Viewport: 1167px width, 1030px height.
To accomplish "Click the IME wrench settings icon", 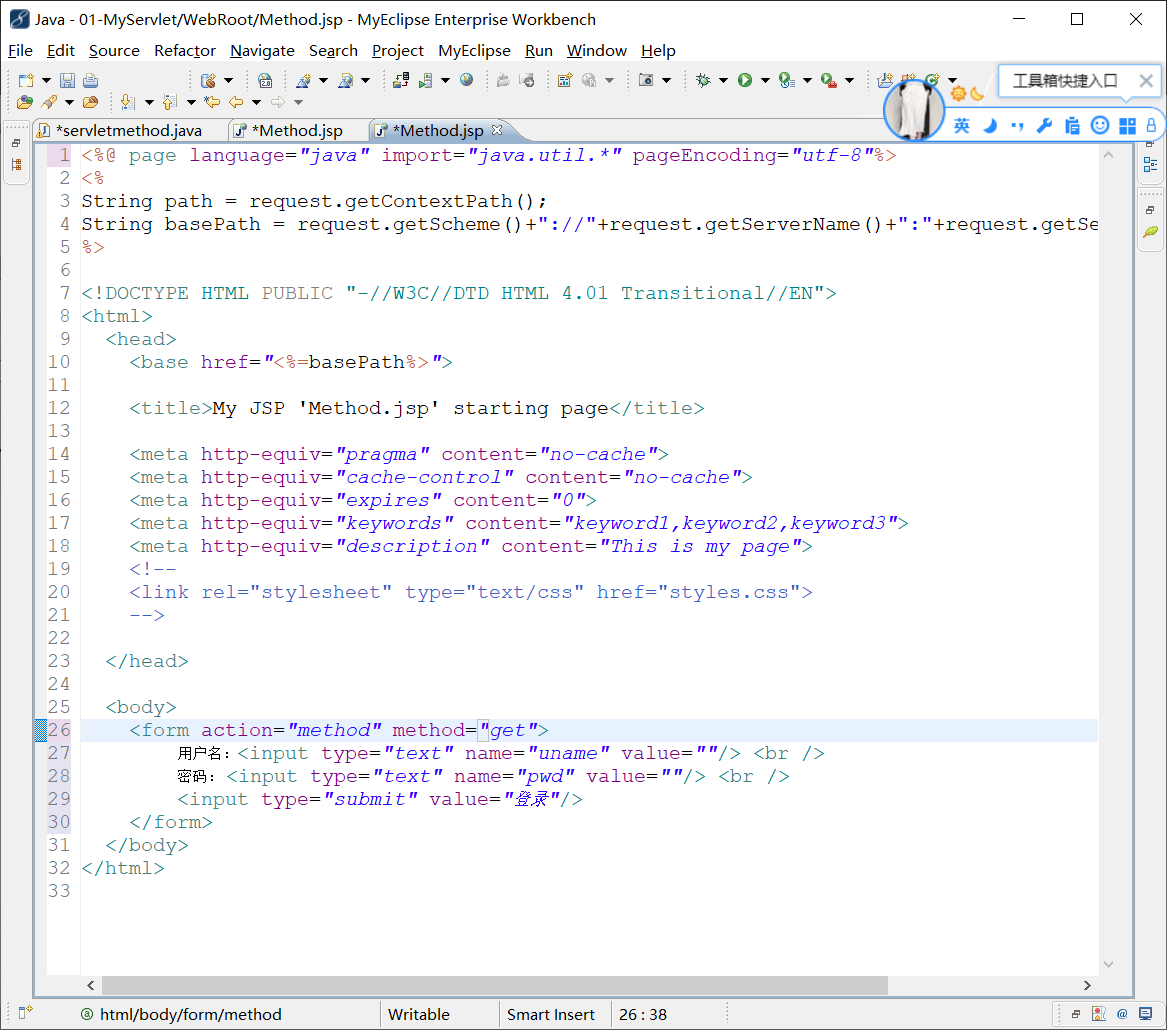I will (x=1045, y=126).
